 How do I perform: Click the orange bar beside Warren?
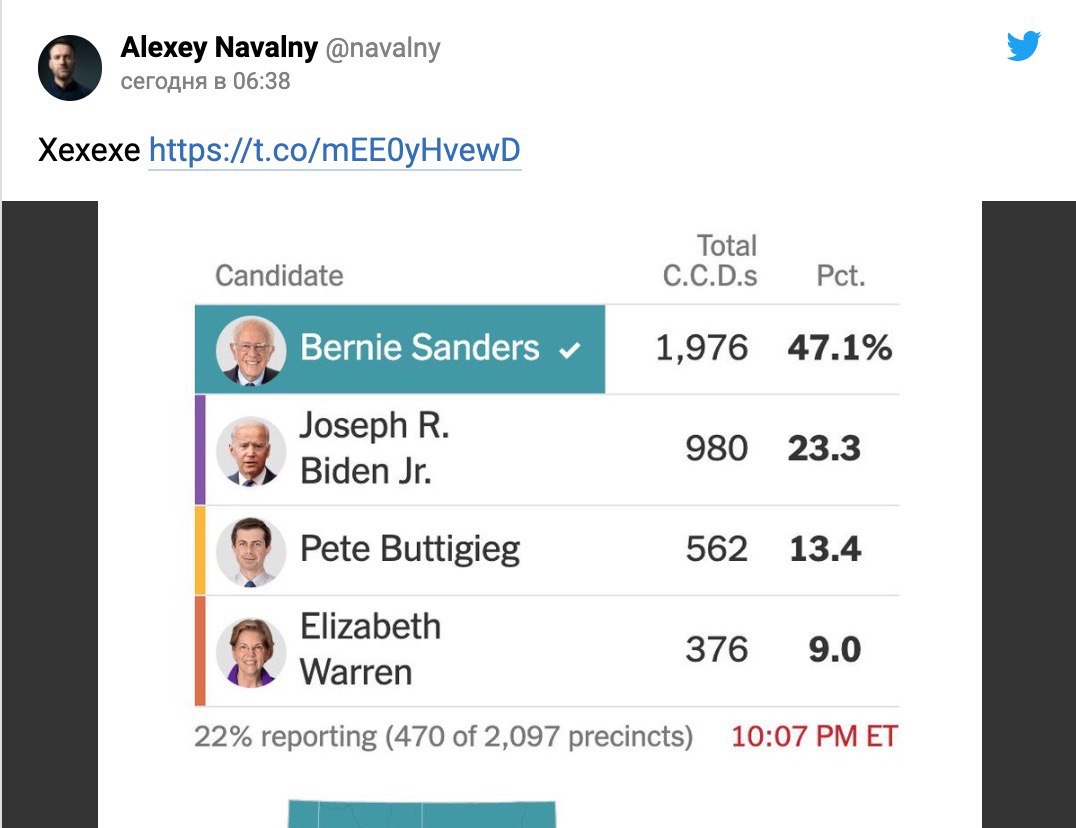point(200,651)
